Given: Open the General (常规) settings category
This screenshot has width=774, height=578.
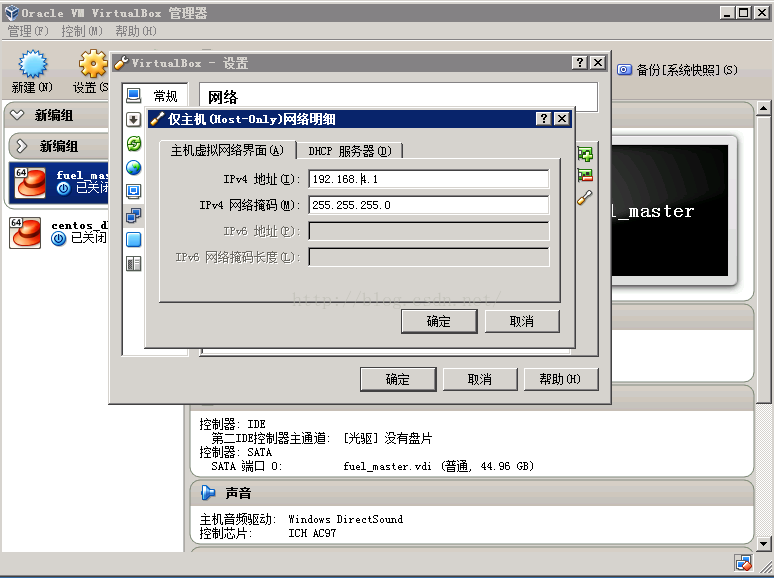Looking at the screenshot, I should (x=155, y=95).
